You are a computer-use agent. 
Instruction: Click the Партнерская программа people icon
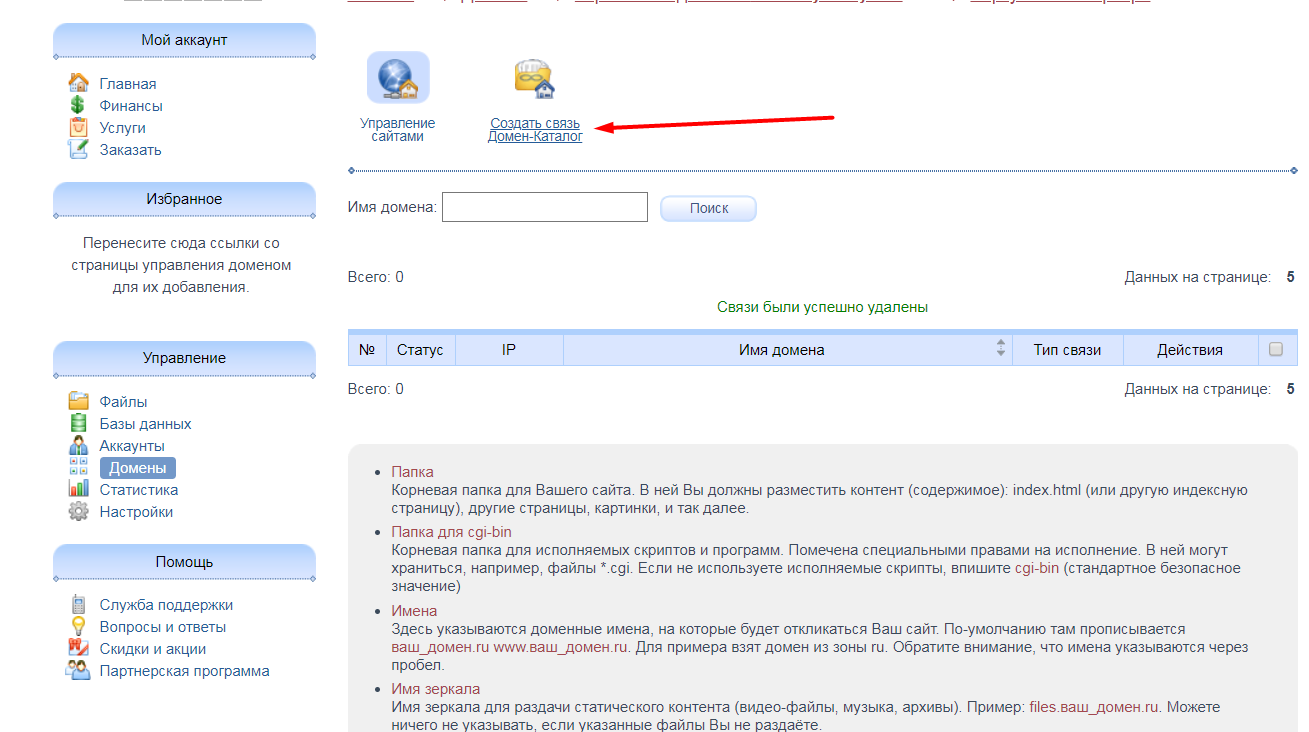78,670
